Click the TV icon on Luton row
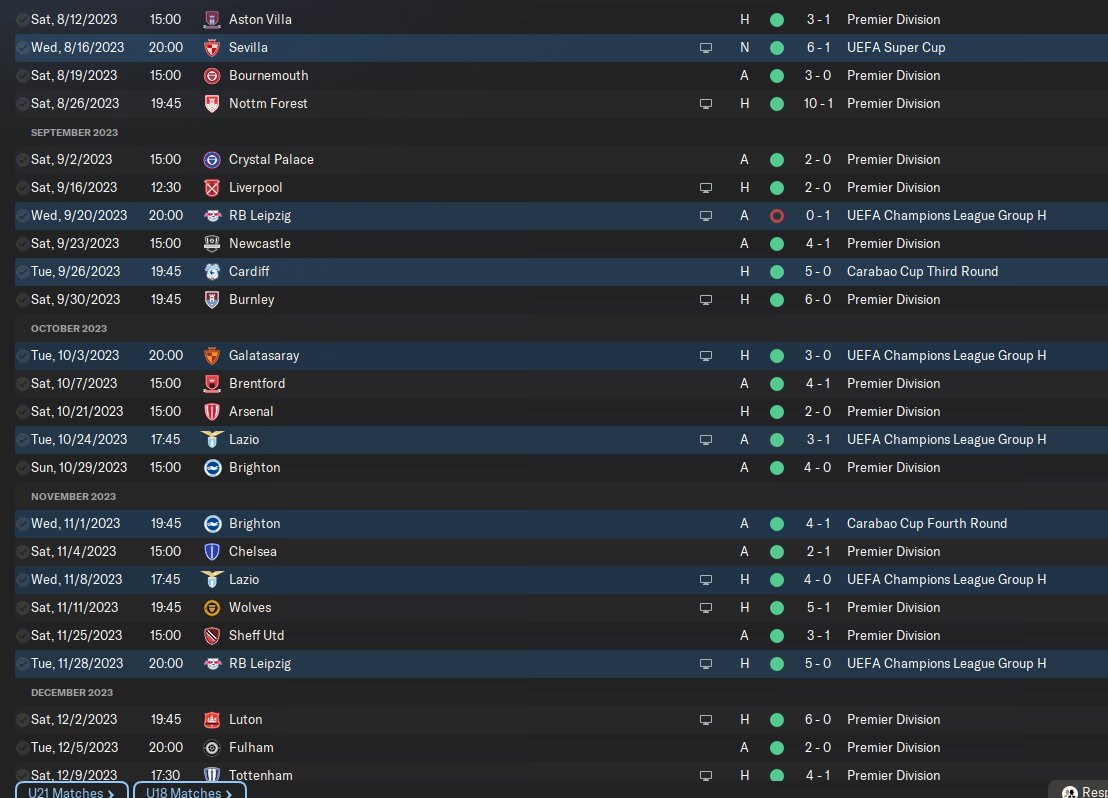1108x798 pixels. click(706, 719)
